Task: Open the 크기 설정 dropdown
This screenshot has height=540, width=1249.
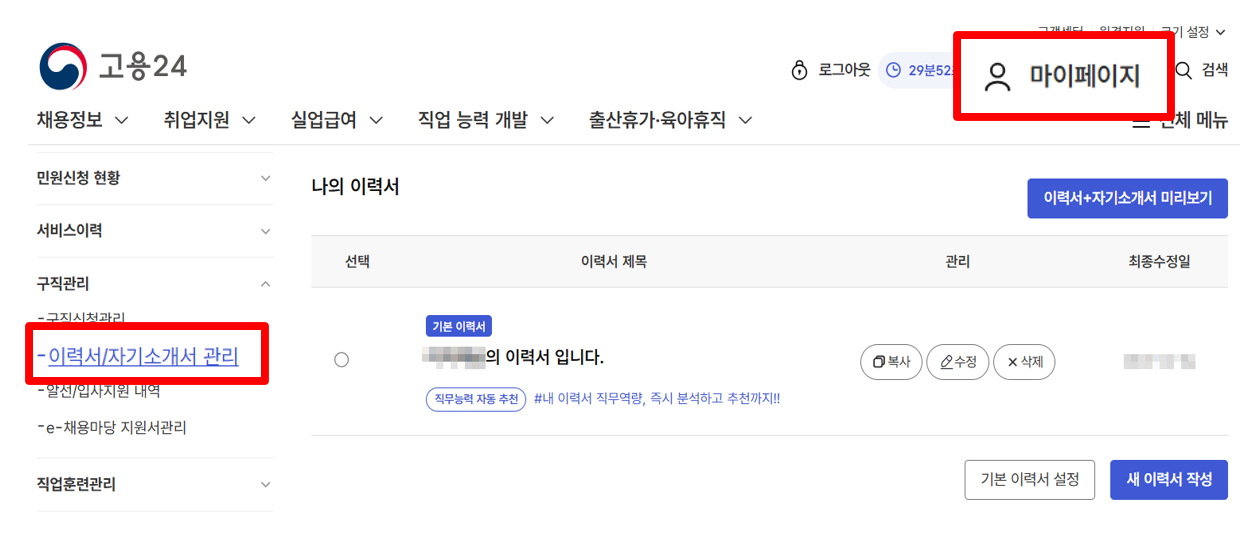Action: click(1193, 32)
